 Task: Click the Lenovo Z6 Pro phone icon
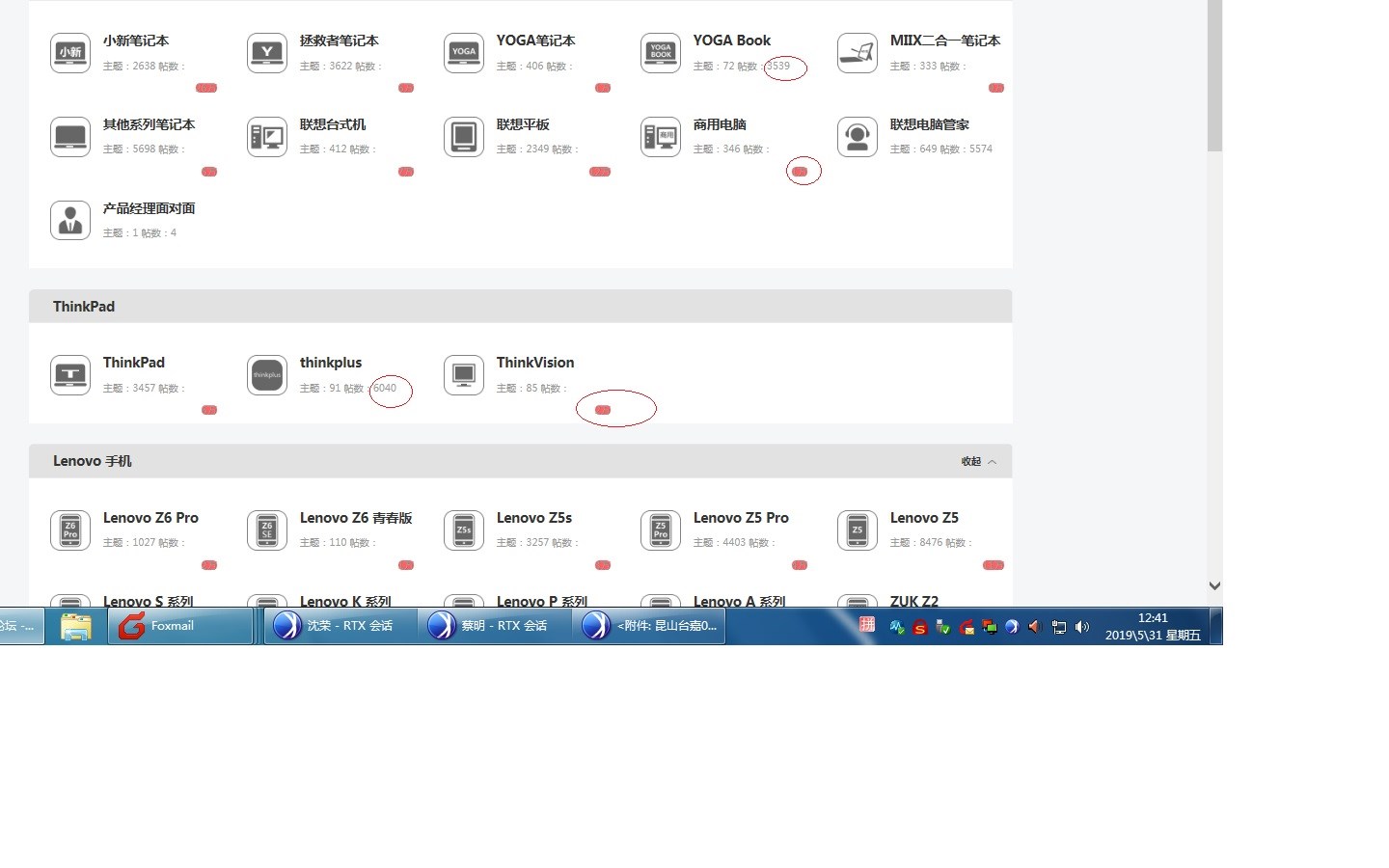[70, 530]
